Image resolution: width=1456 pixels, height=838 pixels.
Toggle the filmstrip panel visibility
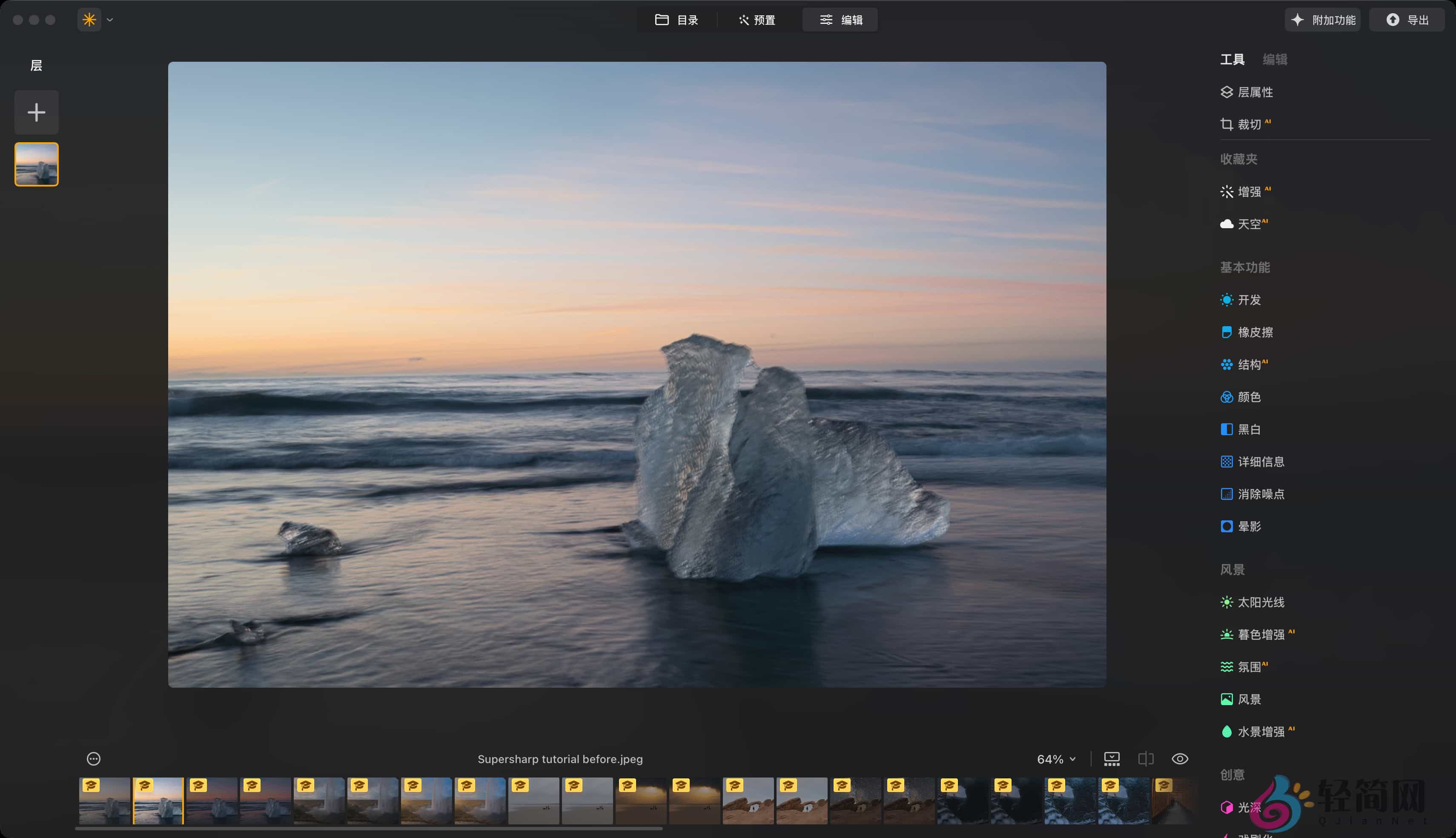1112,758
